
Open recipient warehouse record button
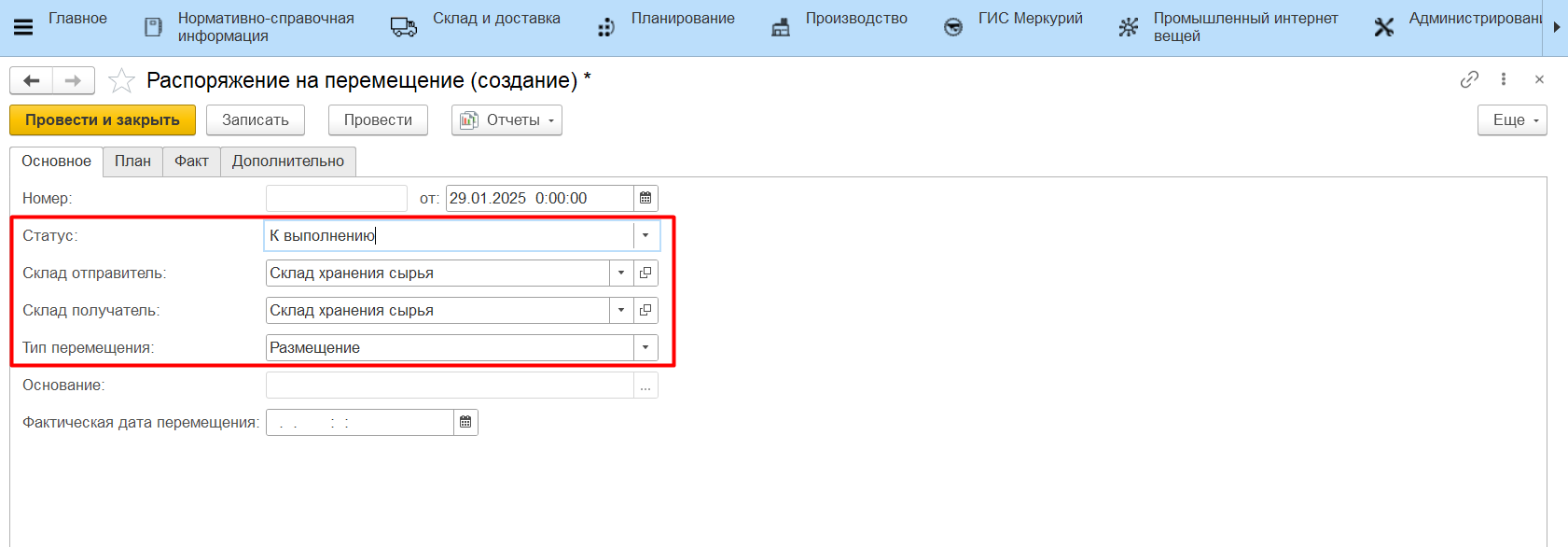645,310
